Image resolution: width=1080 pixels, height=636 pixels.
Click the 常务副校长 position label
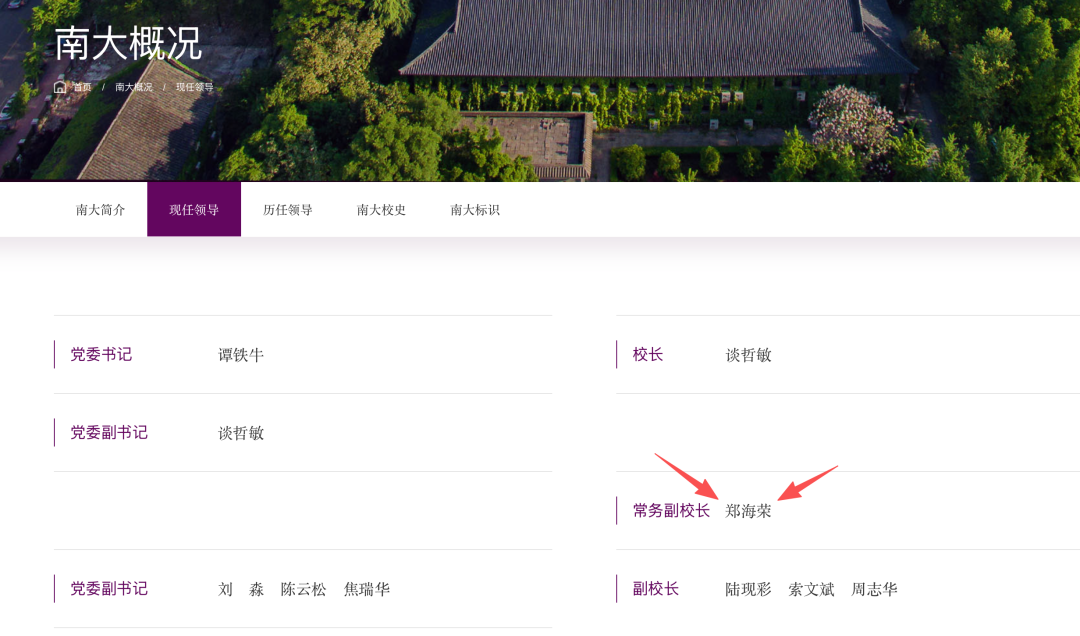click(x=671, y=511)
